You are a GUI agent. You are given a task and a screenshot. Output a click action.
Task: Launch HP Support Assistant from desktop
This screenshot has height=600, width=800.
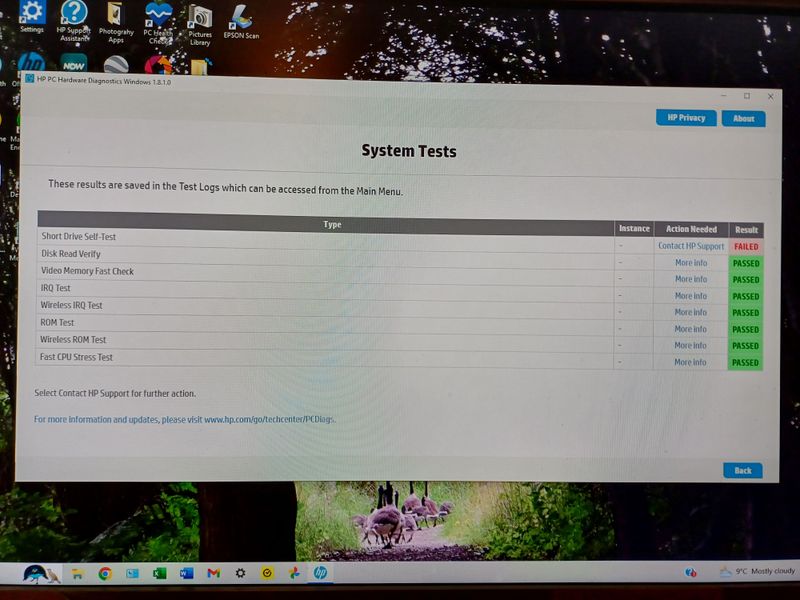74,20
